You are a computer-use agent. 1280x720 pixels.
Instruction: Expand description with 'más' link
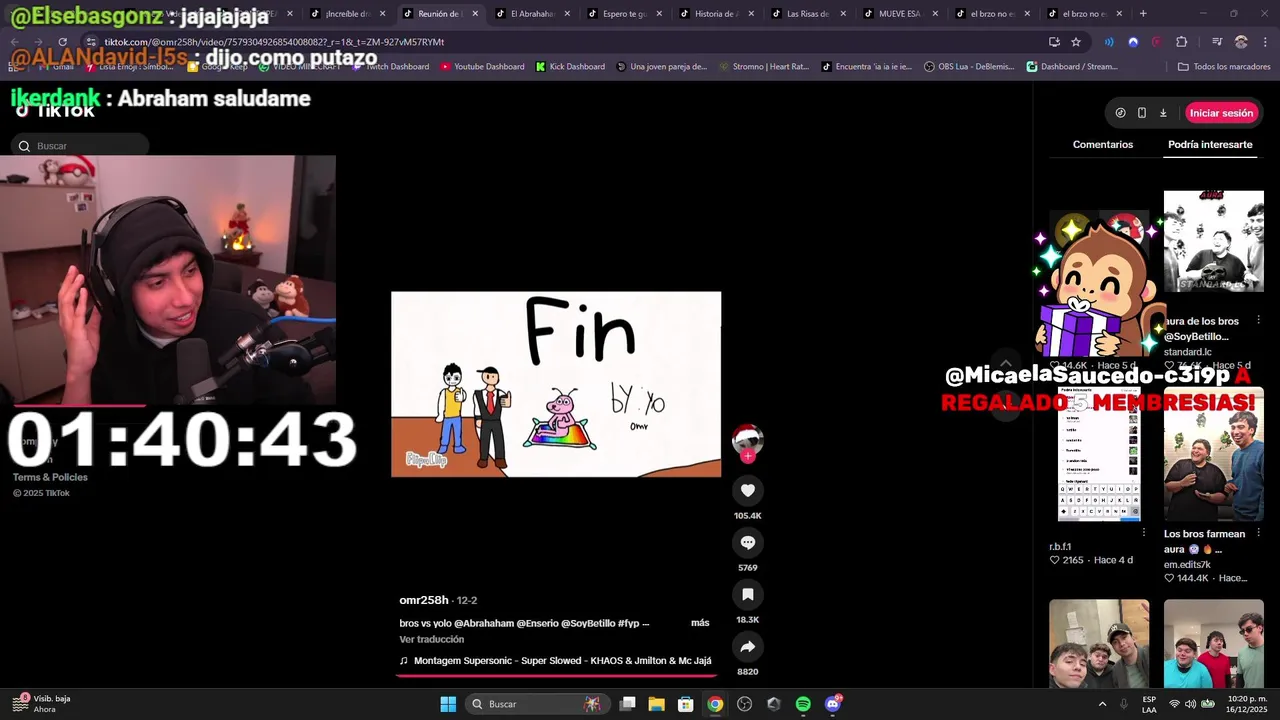pos(700,623)
